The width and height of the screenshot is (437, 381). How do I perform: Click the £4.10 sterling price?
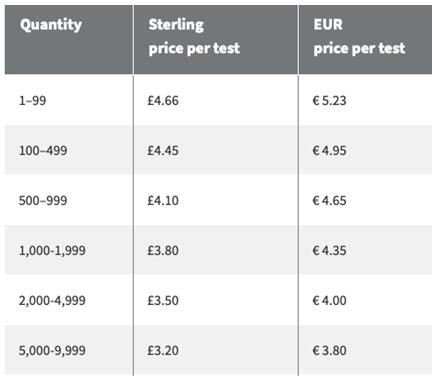pyautogui.click(x=163, y=200)
